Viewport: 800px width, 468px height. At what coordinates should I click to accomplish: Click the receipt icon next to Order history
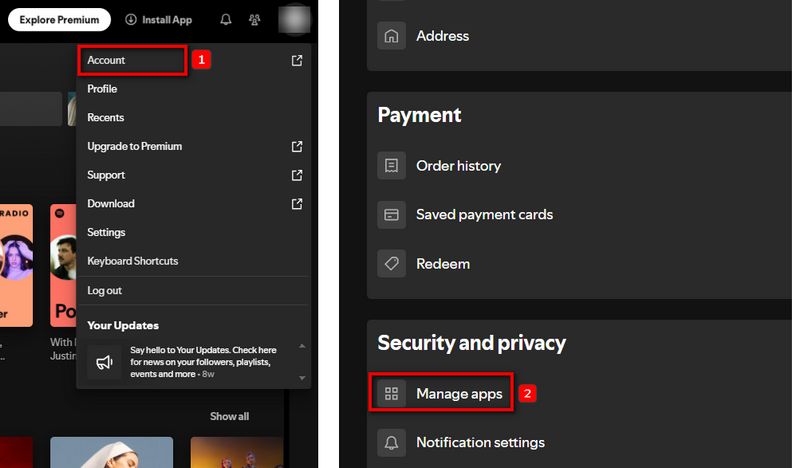pos(391,165)
